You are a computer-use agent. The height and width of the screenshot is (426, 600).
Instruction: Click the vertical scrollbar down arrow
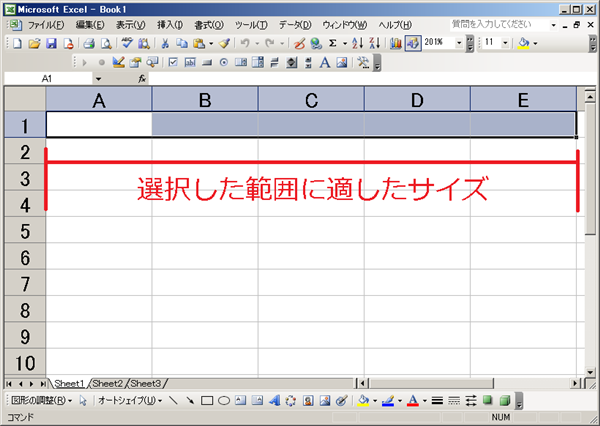point(590,372)
